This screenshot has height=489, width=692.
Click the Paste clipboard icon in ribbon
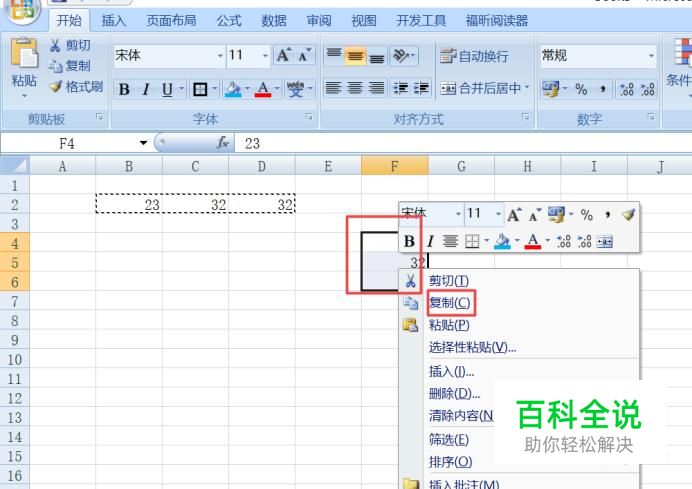tap(24, 54)
